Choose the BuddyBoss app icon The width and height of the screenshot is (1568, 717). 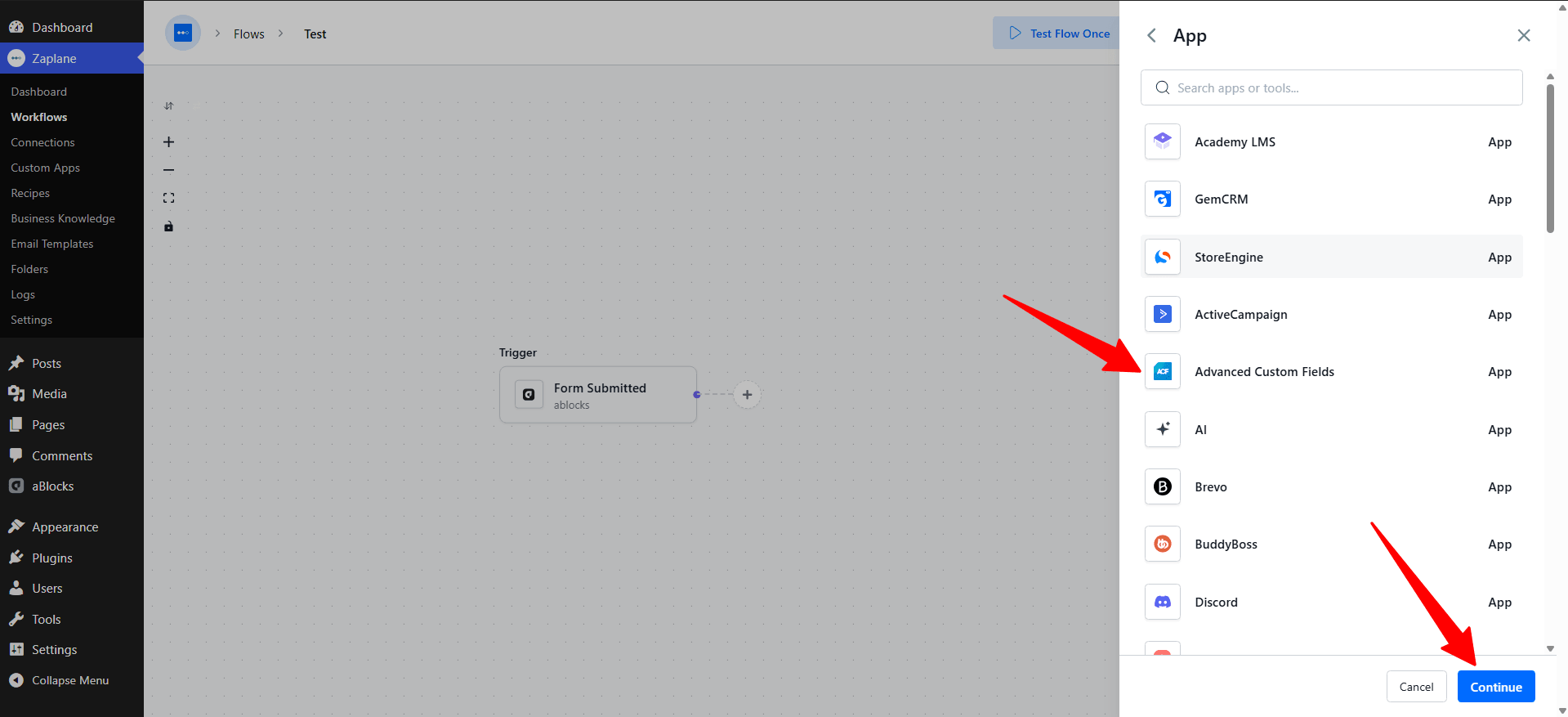1163,544
